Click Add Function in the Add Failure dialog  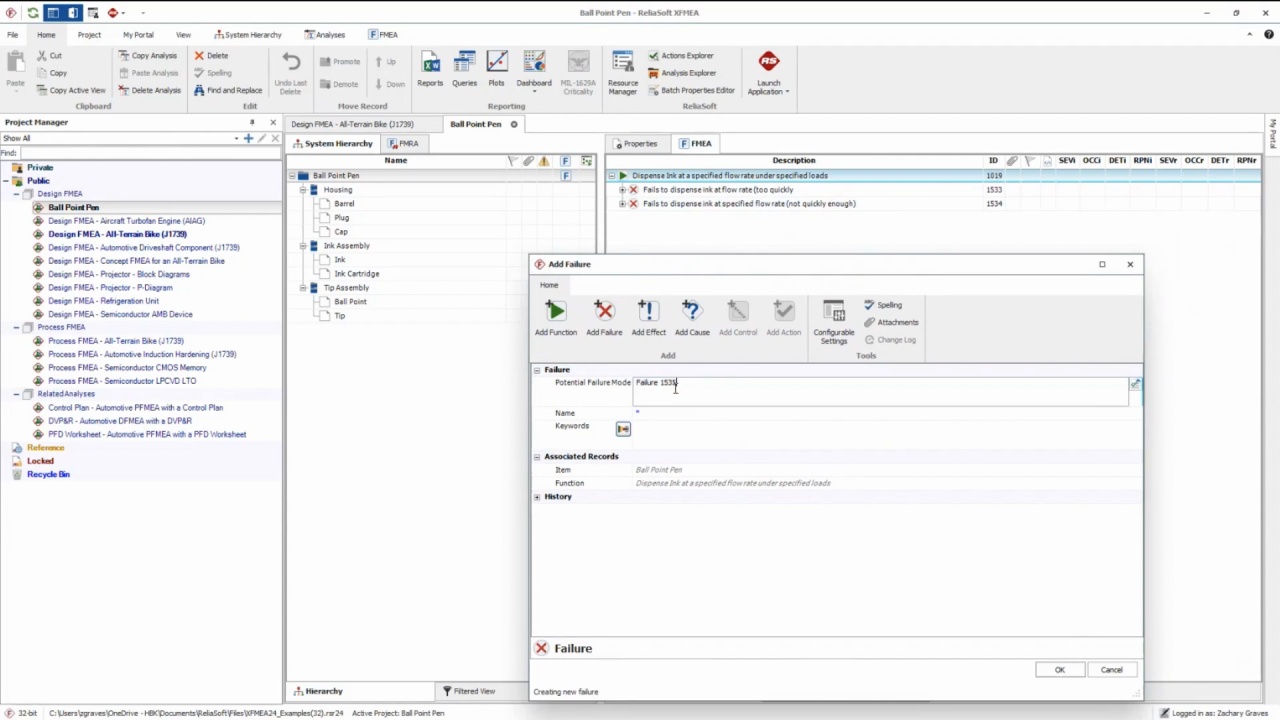click(555, 319)
